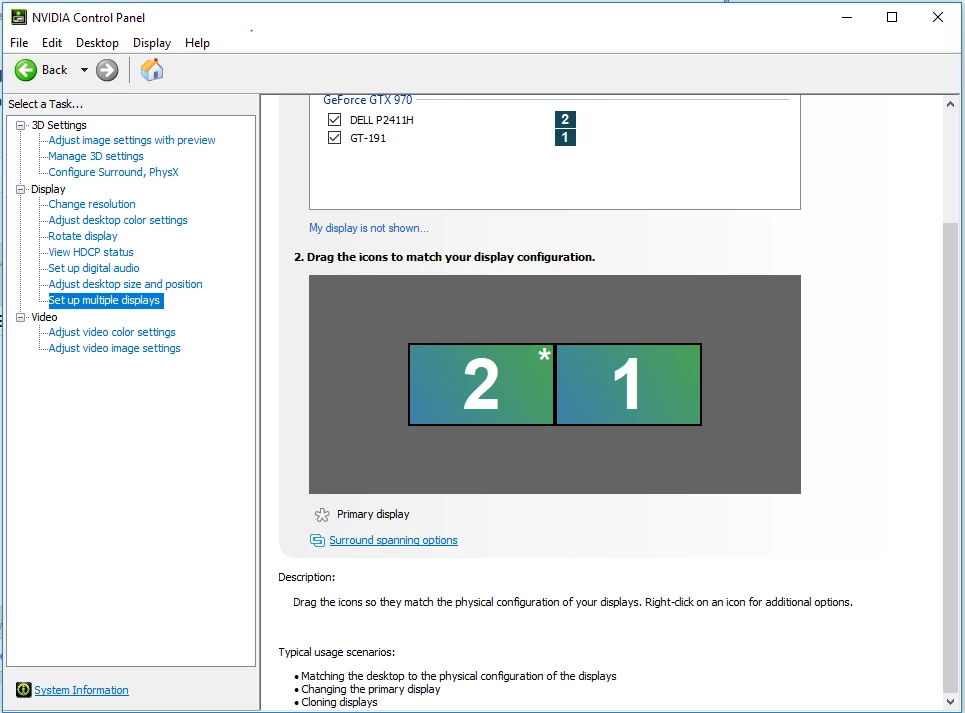This screenshot has width=965, height=713.
Task: Select Adjust video color settings
Action: pyautogui.click(x=112, y=332)
